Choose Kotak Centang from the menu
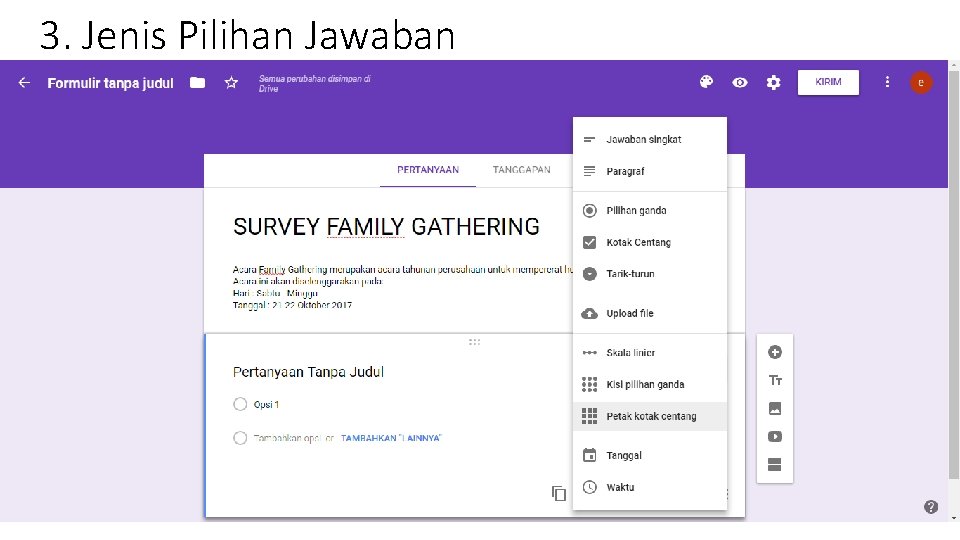Viewport: 960px width, 540px height. pyautogui.click(x=650, y=242)
